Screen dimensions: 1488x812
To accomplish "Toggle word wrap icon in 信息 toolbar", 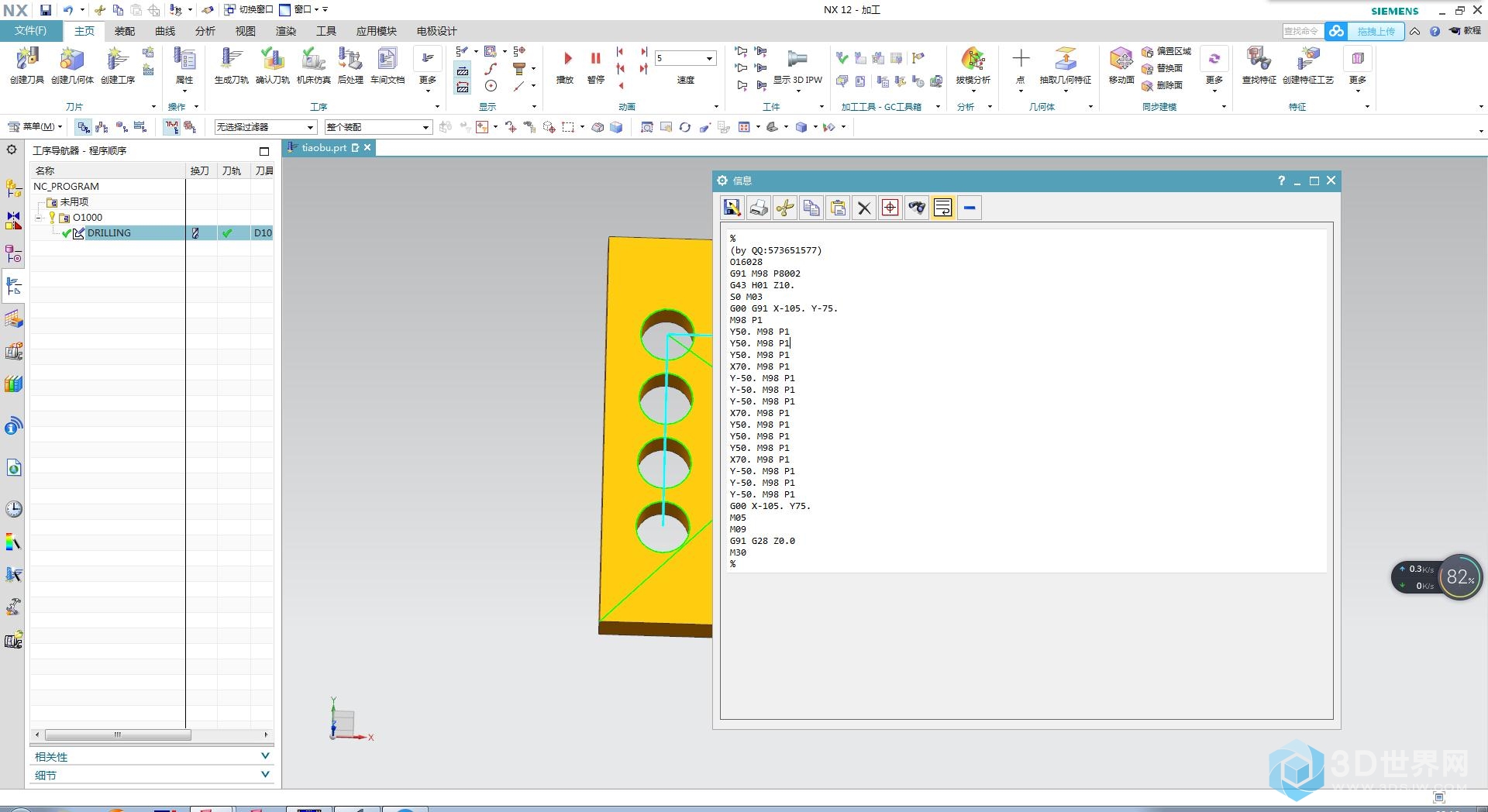I will coord(943,208).
